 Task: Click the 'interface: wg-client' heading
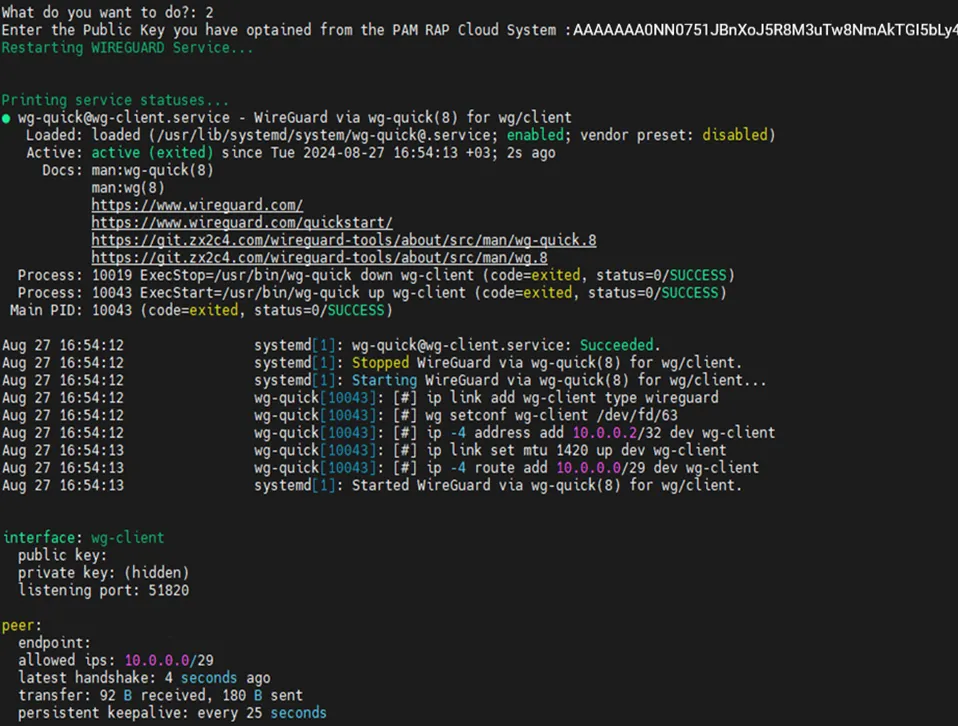point(84,538)
